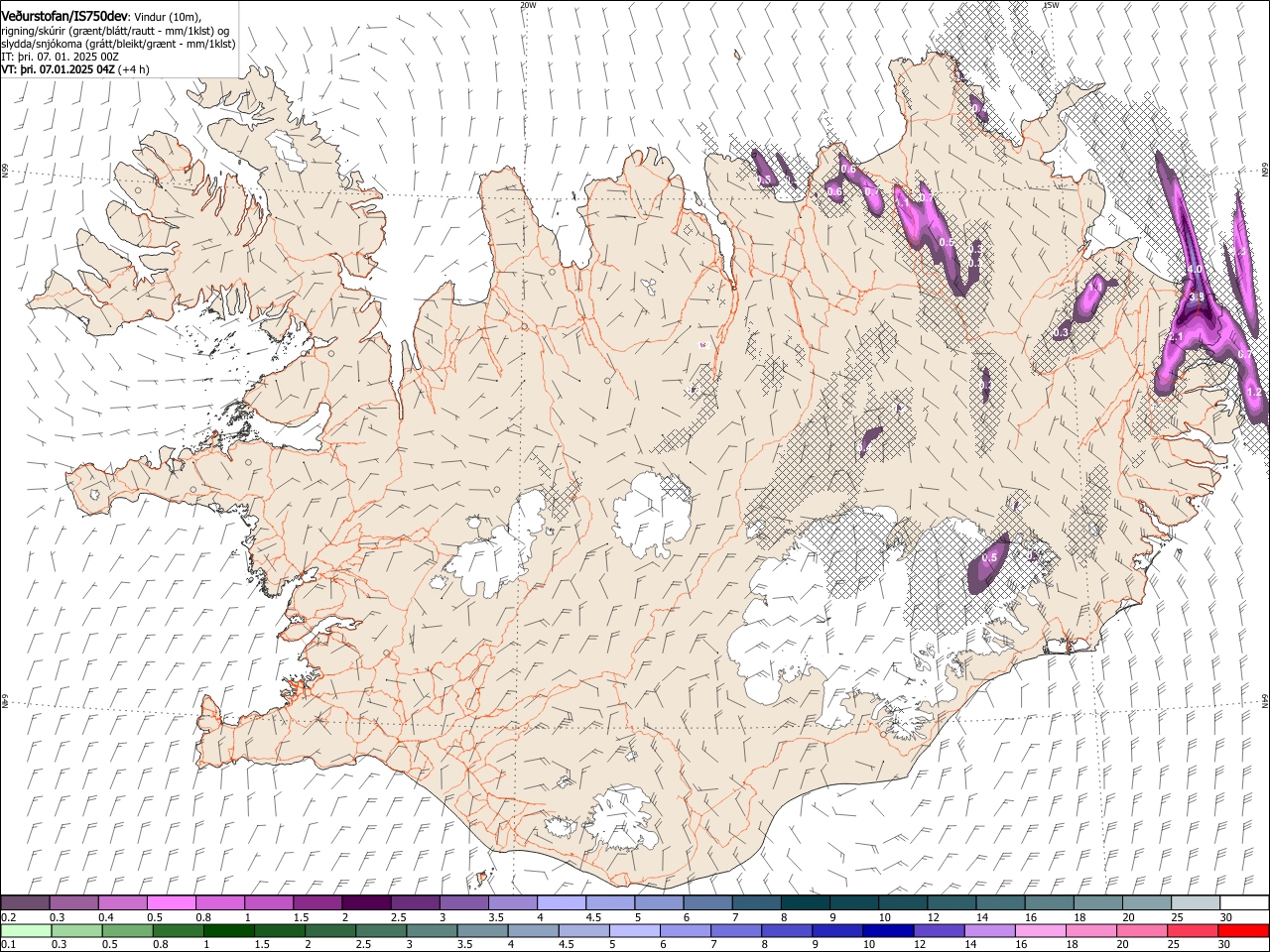Screen dimensions: 1270x952
Task: Click the 4.0 snowfall value on east coast
Action: coord(1195,270)
